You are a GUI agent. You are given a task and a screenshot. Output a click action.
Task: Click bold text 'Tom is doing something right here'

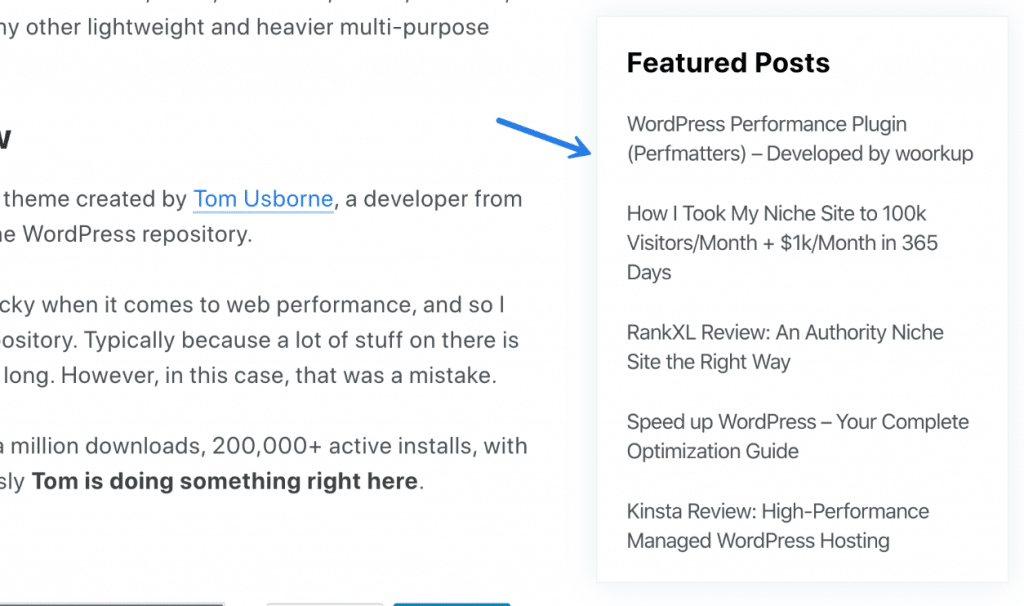click(x=225, y=481)
